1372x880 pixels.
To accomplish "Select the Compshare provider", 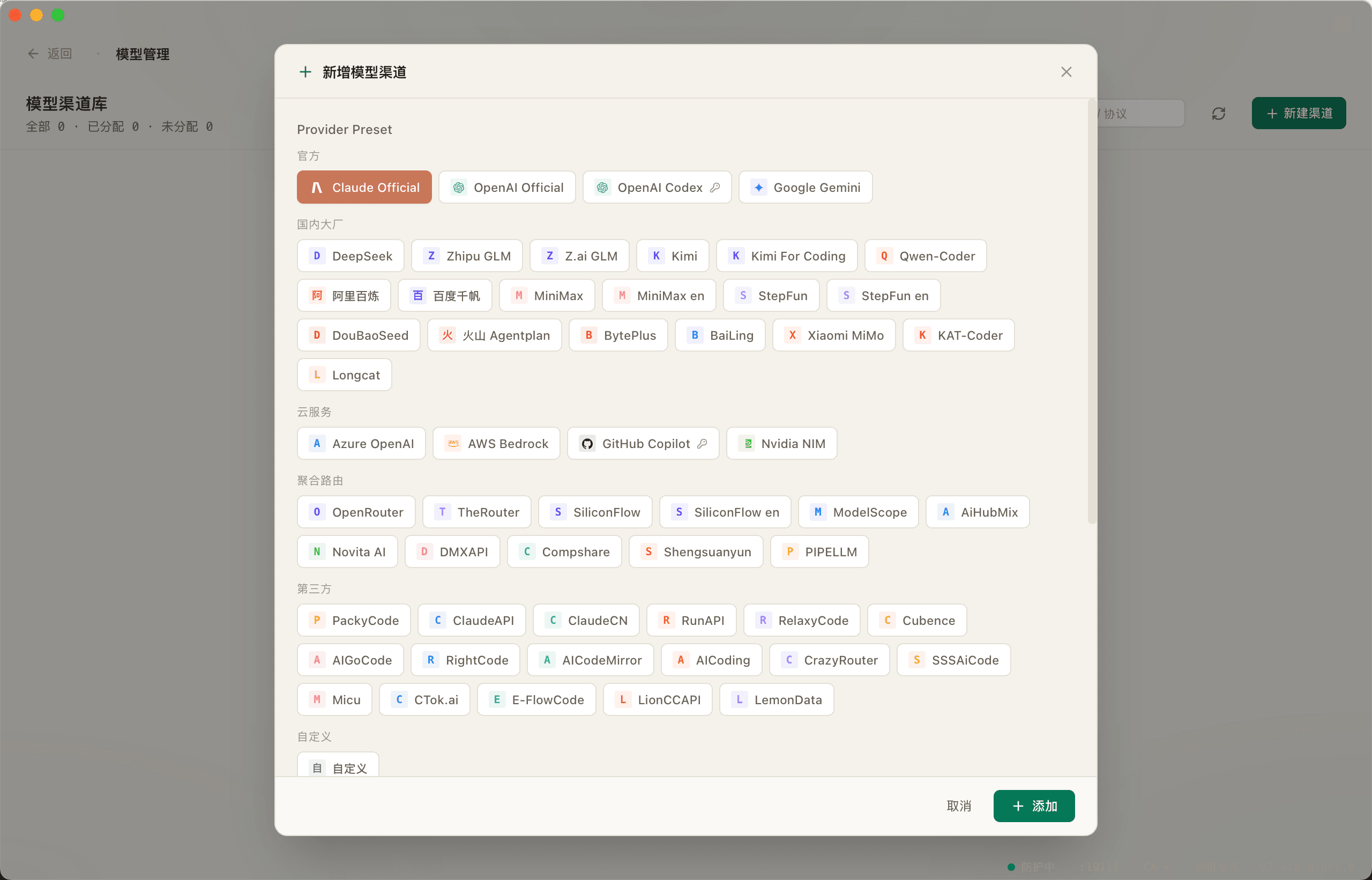I will [564, 551].
